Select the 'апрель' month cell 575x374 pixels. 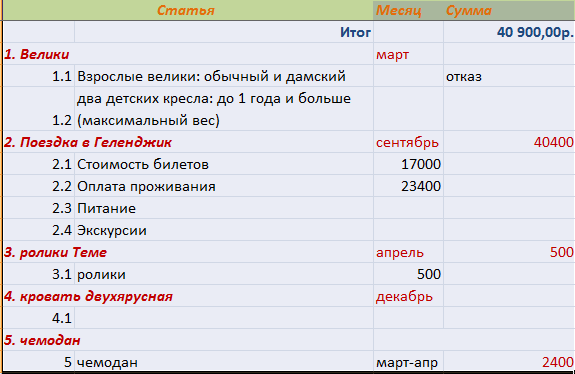tap(408, 252)
